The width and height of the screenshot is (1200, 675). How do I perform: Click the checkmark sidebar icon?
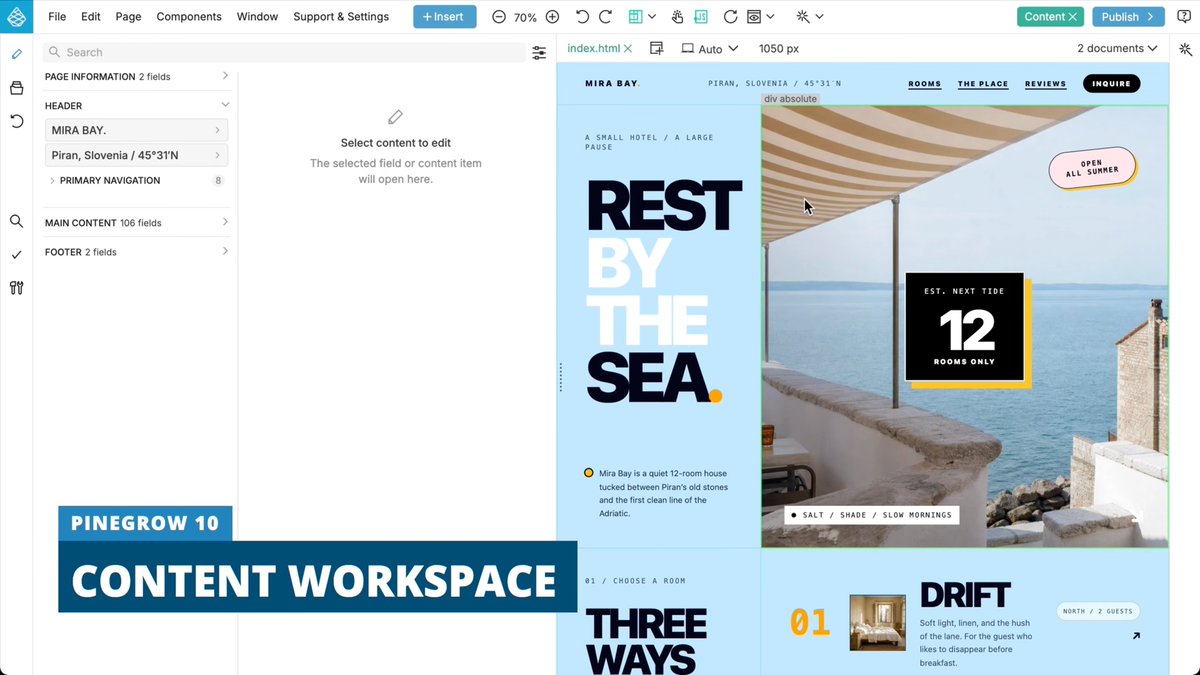(17, 255)
